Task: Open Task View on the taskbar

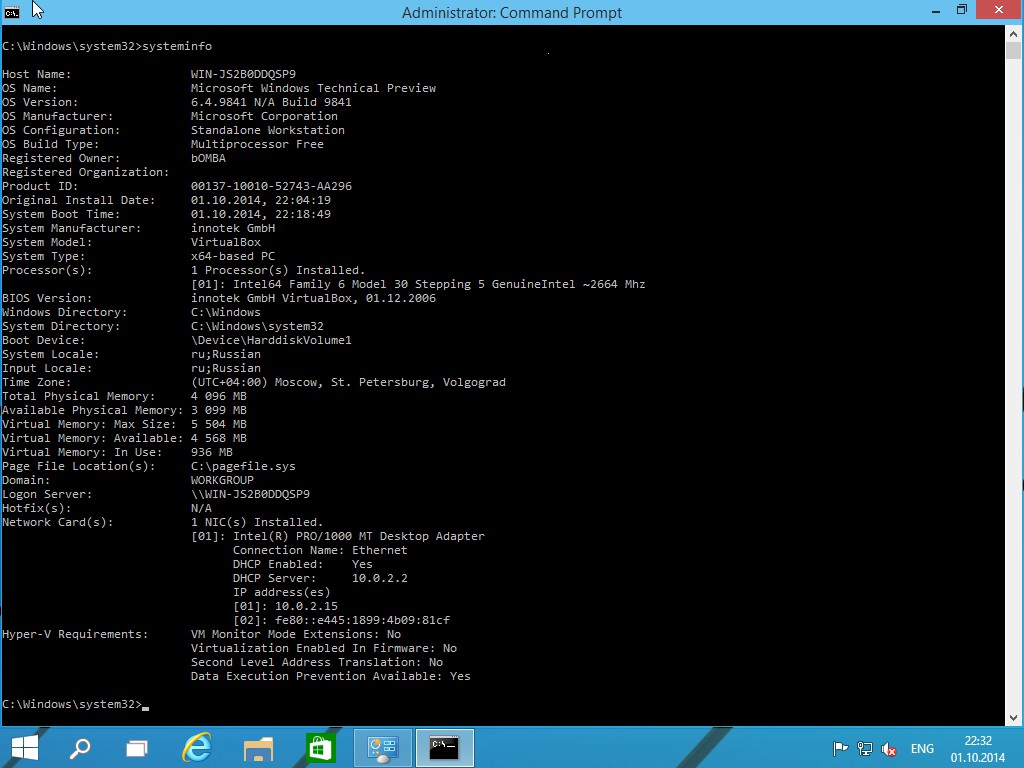Action: (136, 748)
